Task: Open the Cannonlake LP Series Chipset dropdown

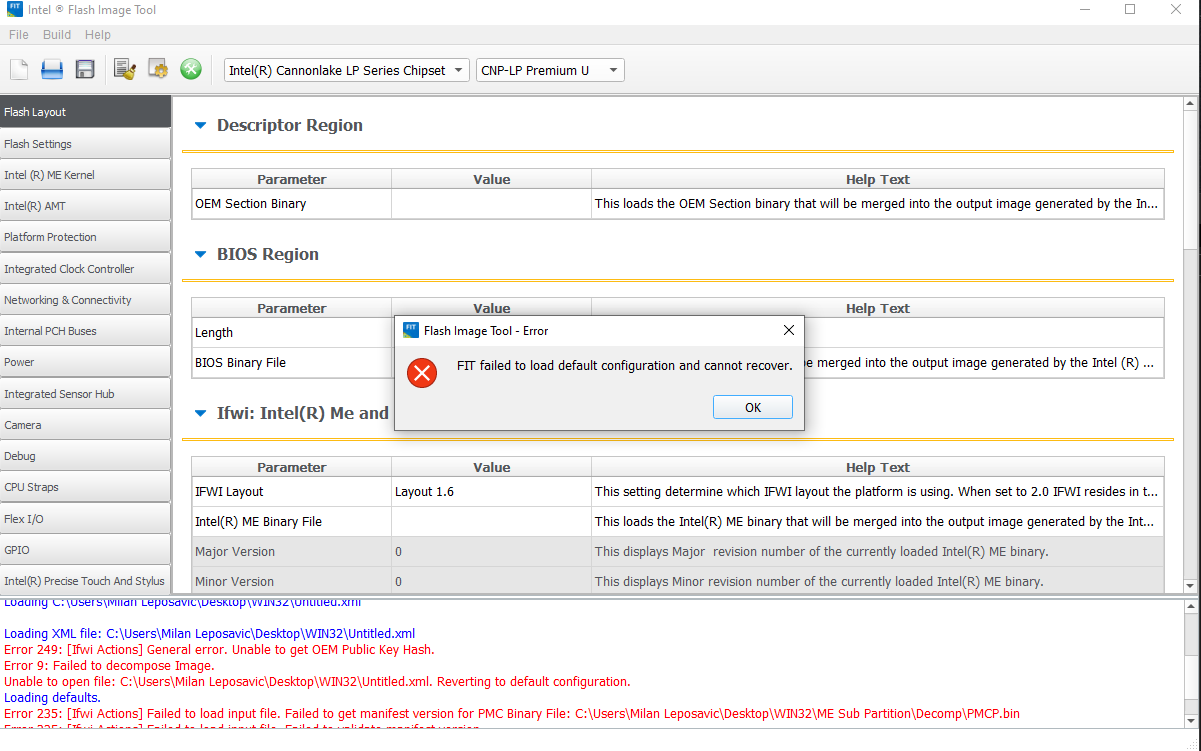Action: pos(346,70)
